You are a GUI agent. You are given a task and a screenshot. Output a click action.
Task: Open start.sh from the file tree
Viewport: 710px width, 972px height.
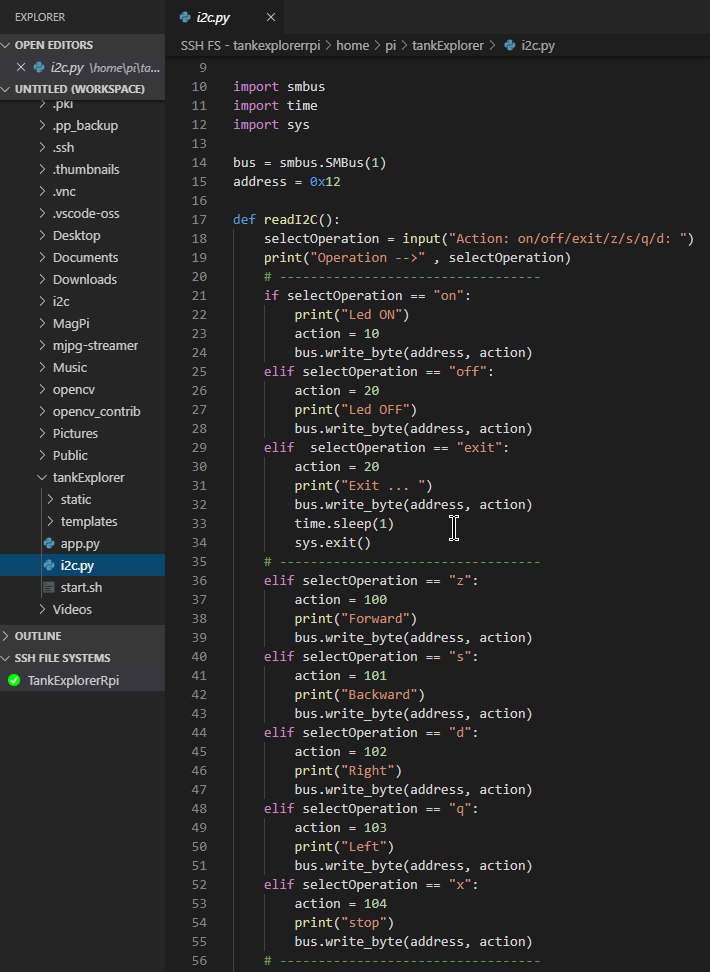point(82,588)
